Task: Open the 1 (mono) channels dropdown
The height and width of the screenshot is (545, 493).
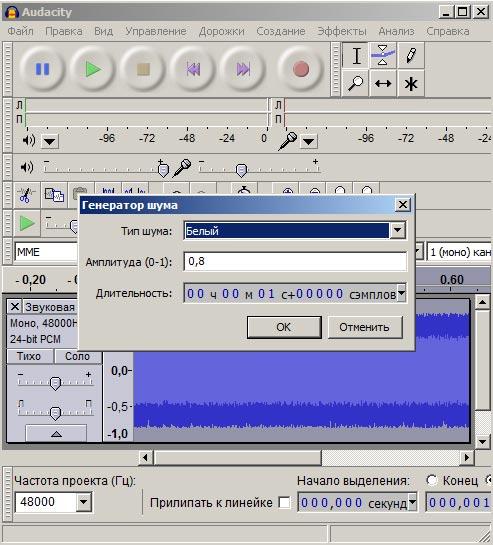Action: tap(459, 251)
